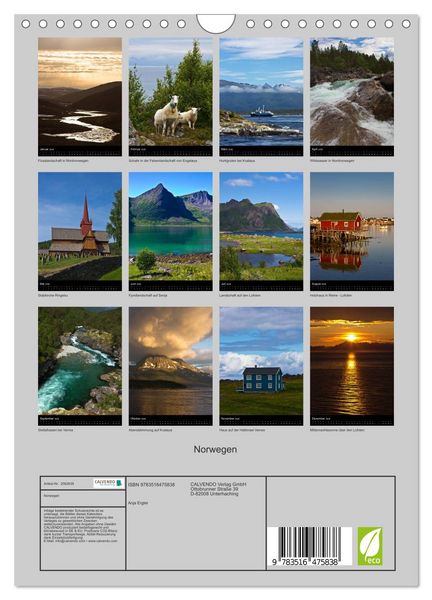Click the caption 'Hurtigruten bei Kvaløya'
This screenshot has height=600, width=432.
(x=237, y=161)
